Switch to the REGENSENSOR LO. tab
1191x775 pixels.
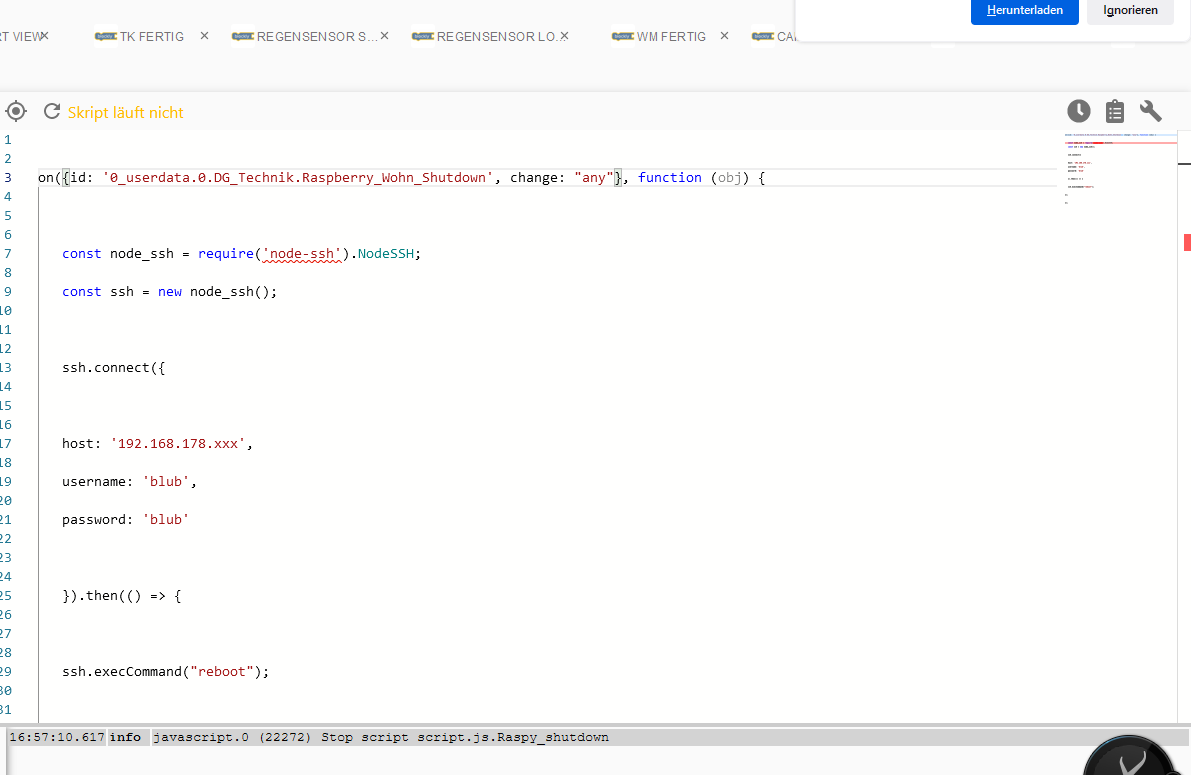(484, 36)
